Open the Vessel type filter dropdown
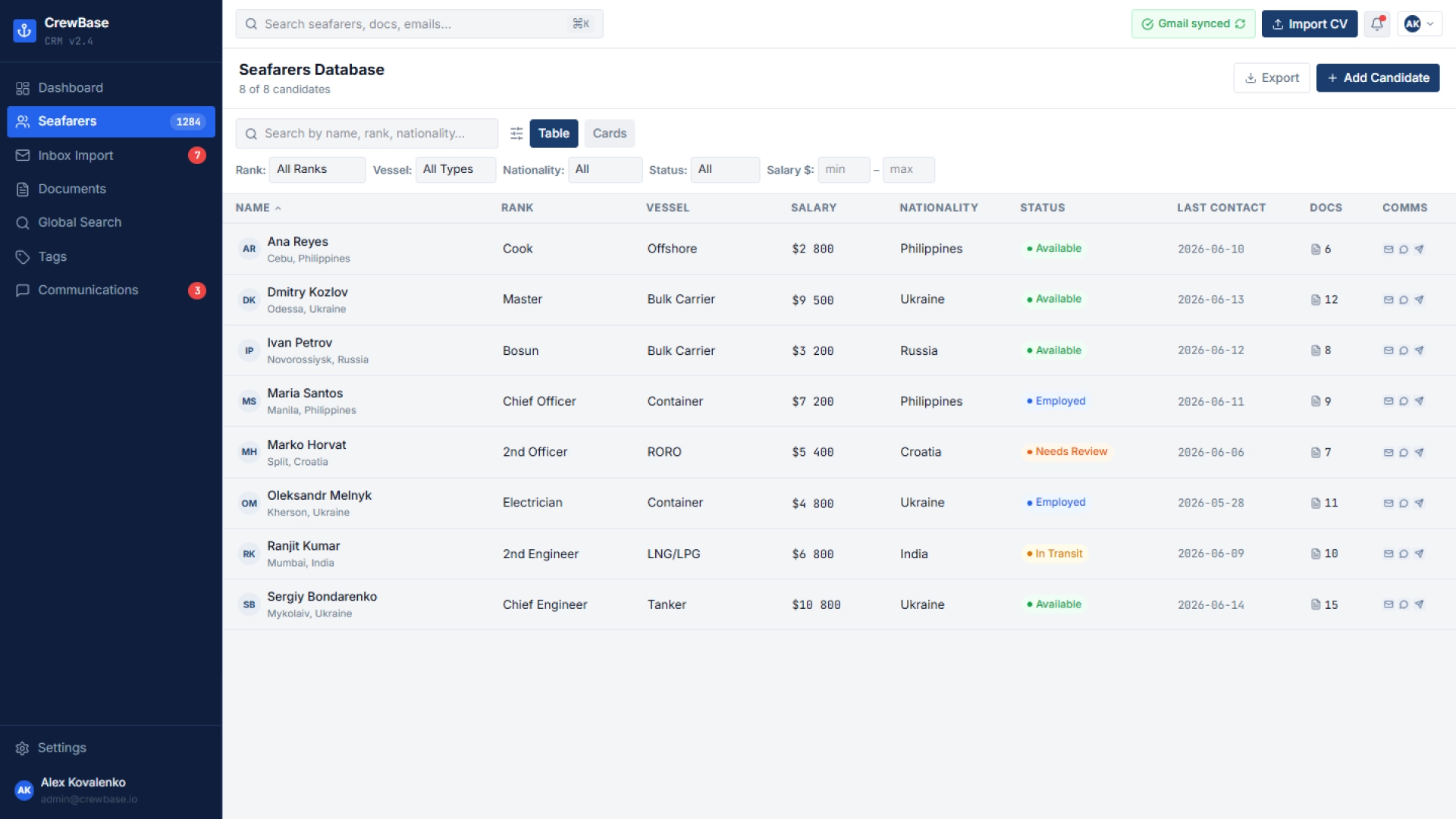This screenshot has height=819, width=1456. coord(456,169)
